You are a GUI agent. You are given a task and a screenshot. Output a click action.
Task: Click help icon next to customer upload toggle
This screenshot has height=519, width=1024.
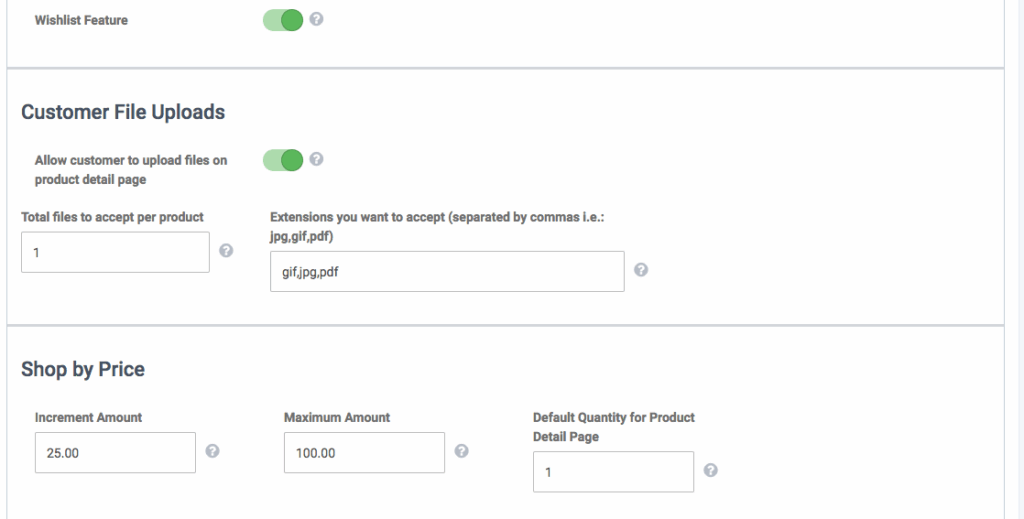[x=316, y=159]
